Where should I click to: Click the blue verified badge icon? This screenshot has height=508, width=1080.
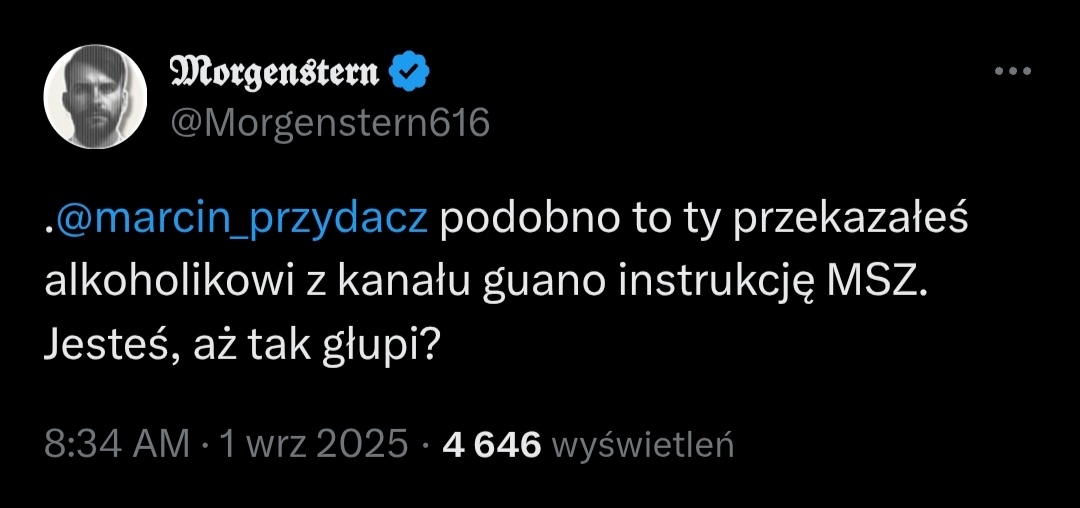(411, 72)
